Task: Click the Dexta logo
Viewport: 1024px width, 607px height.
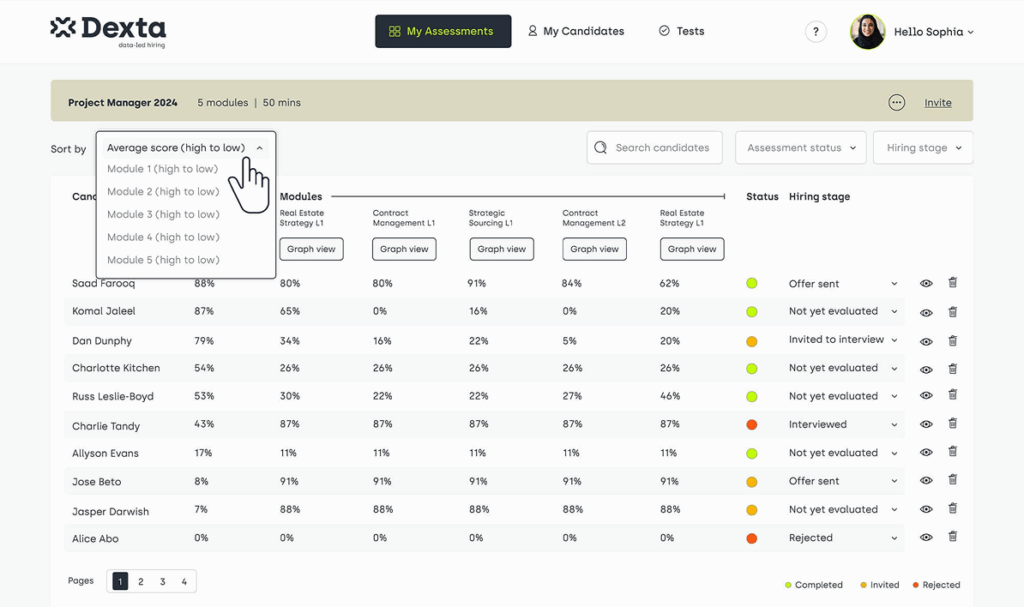Action: coord(108,31)
